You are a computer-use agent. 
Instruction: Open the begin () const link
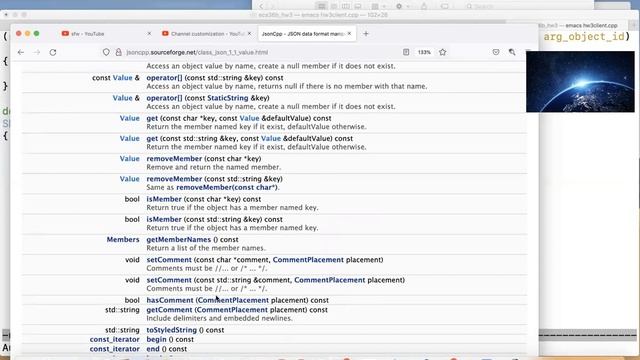tap(156, 340)
